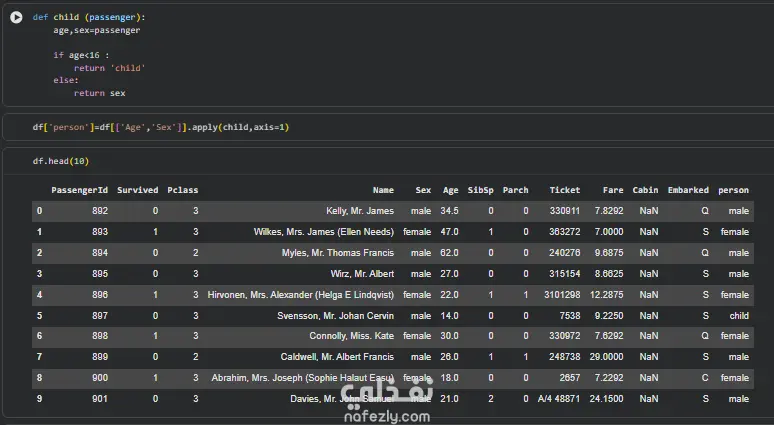Select the Fare column header

pyautogui.click(x=613, y=190)
